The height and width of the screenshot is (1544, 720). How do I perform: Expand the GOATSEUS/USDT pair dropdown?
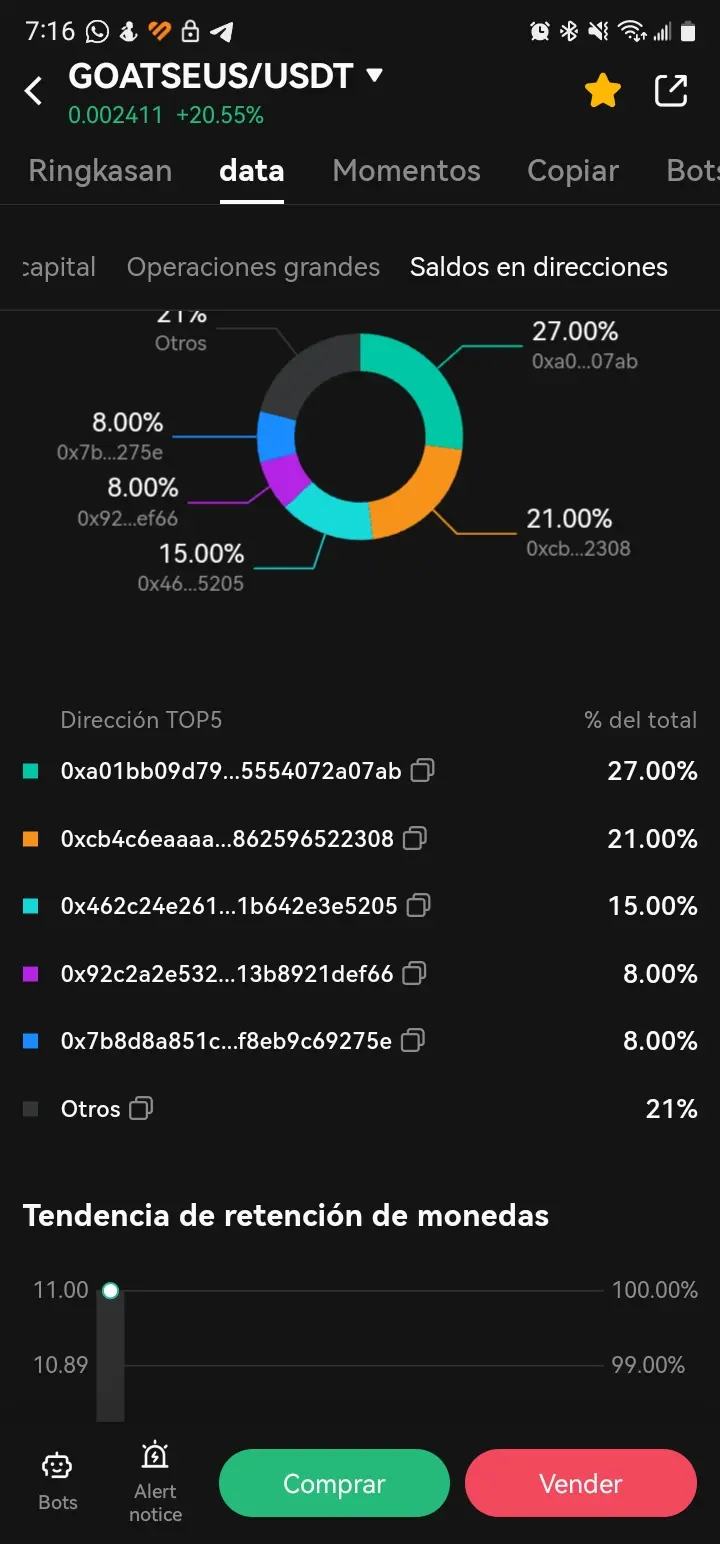click(375, 76)
